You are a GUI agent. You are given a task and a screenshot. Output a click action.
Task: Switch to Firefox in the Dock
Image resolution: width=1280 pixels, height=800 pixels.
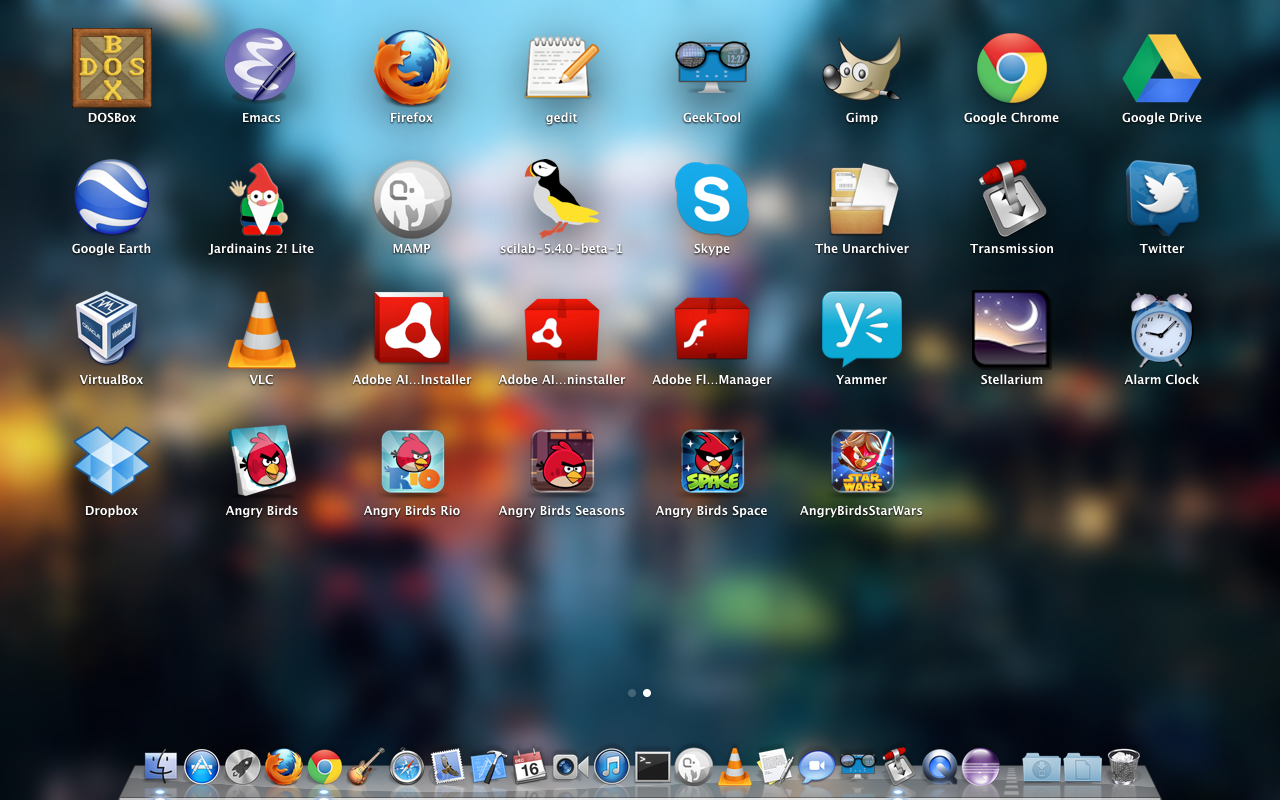click(284, 767)
